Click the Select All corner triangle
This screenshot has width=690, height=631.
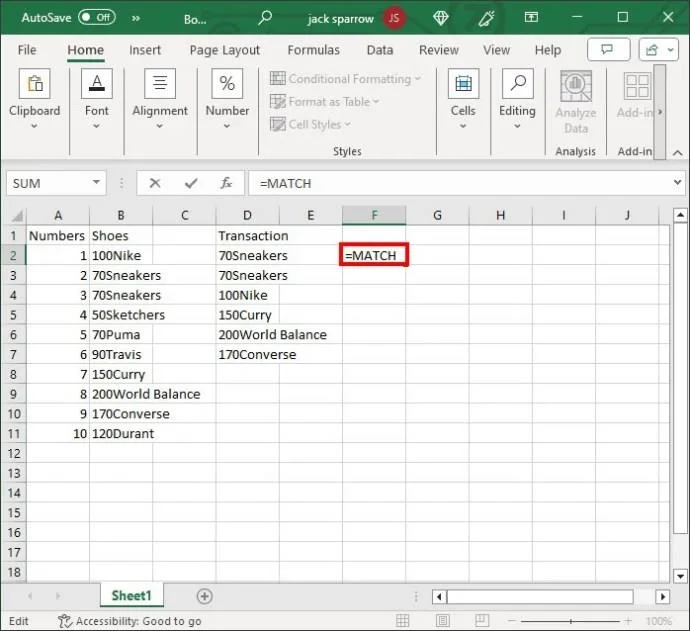click(x=17, y=216)
